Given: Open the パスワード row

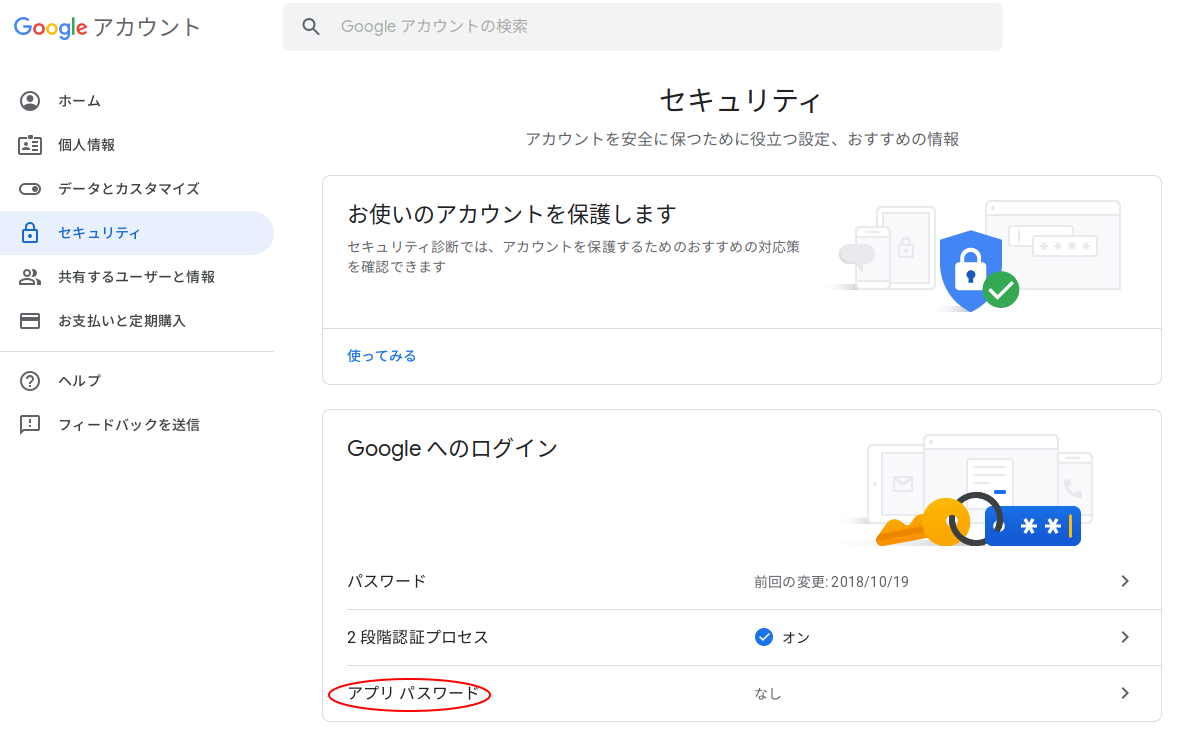Looking at the screenshot, I should 742,582.
